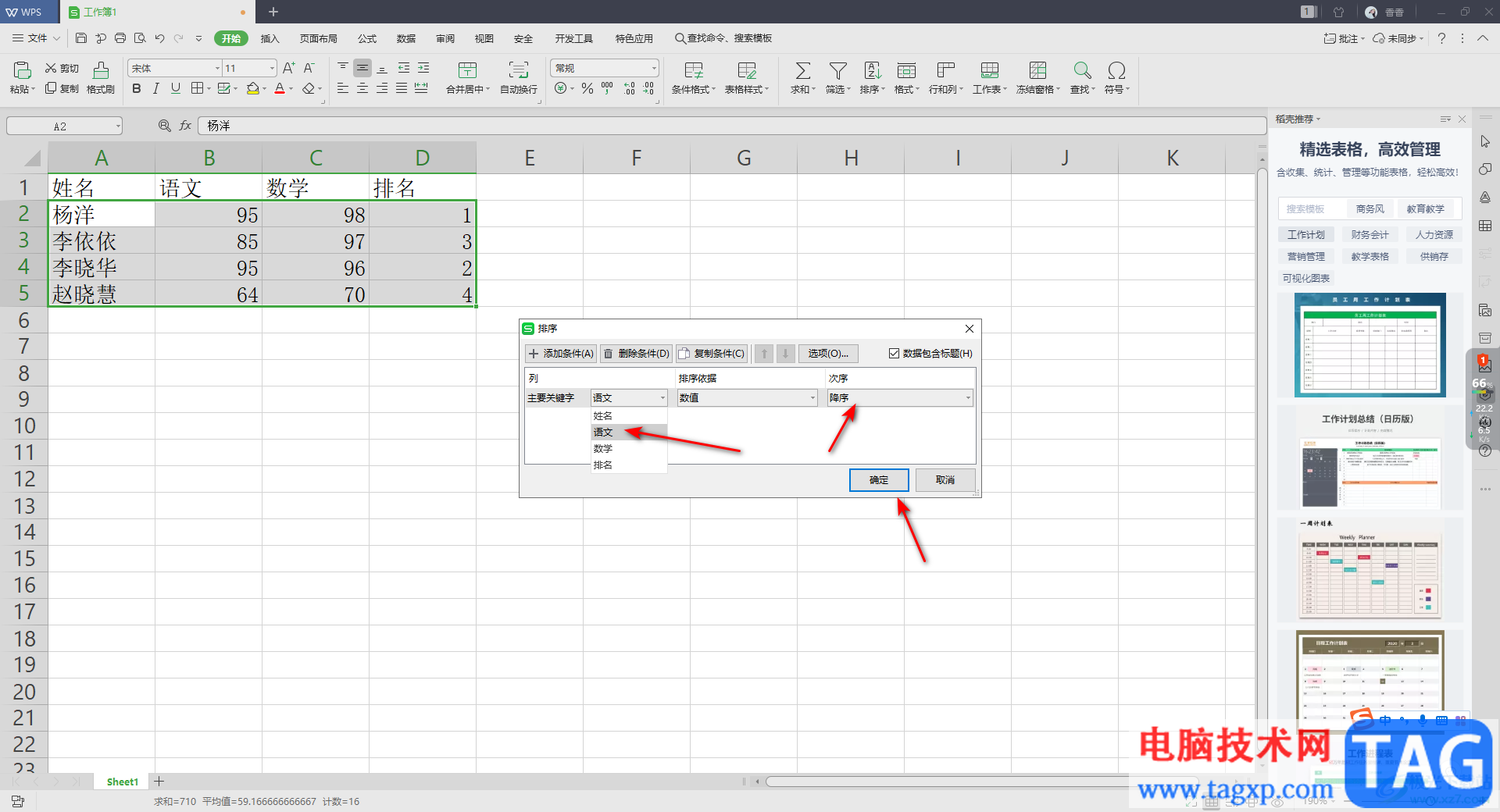Click the Save icon in quick toolbar
The image size is (1500, 812).
[81, 37]
